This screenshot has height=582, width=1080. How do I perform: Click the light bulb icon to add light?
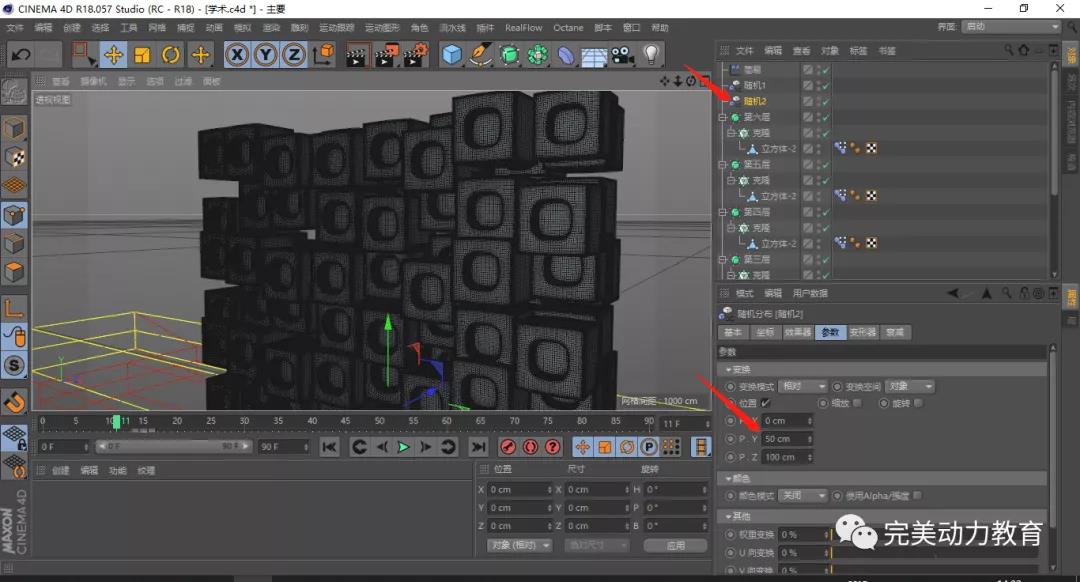(x=652, y=54)
